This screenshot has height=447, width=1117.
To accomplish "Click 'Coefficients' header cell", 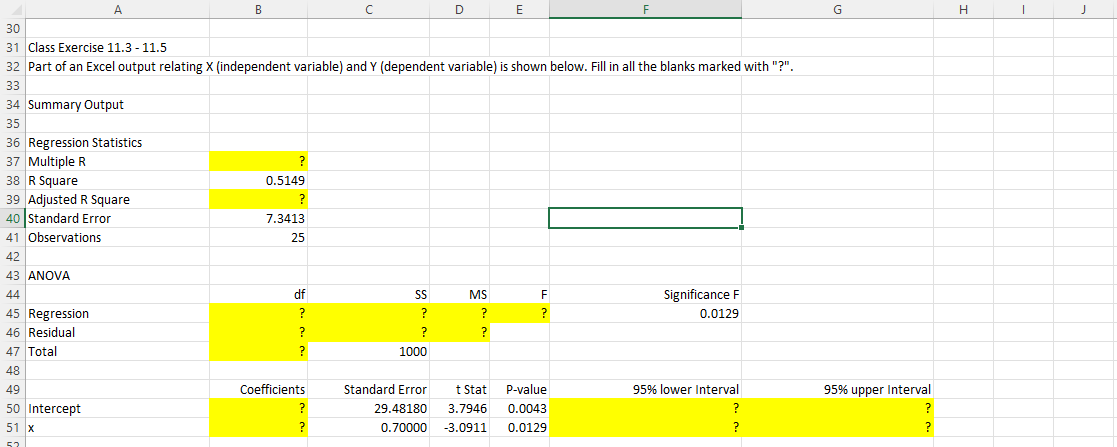I will pyautogui.click(x=259, y=389).
